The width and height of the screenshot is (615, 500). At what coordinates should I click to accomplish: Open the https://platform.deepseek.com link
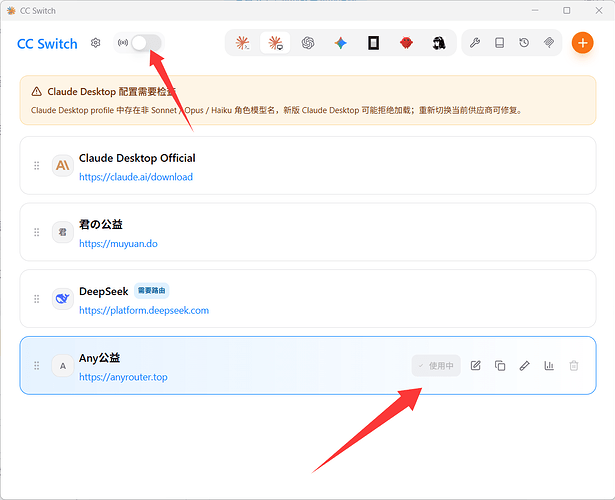pyautogui.click(x=144, y=310)
